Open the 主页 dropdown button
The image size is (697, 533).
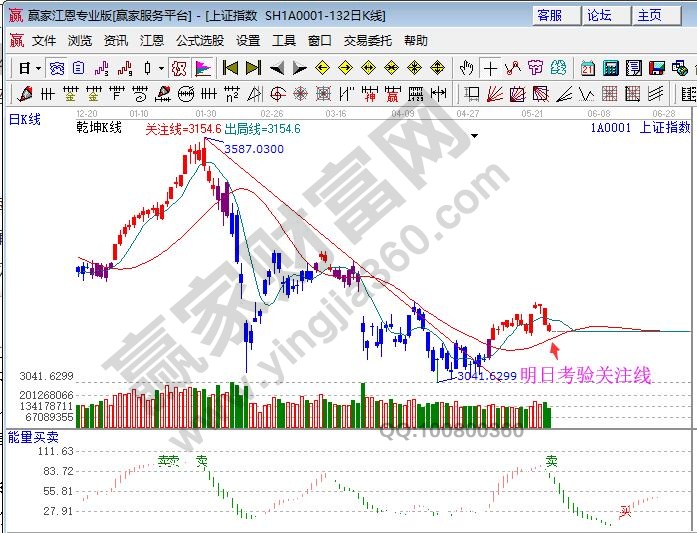click(650, 15)
